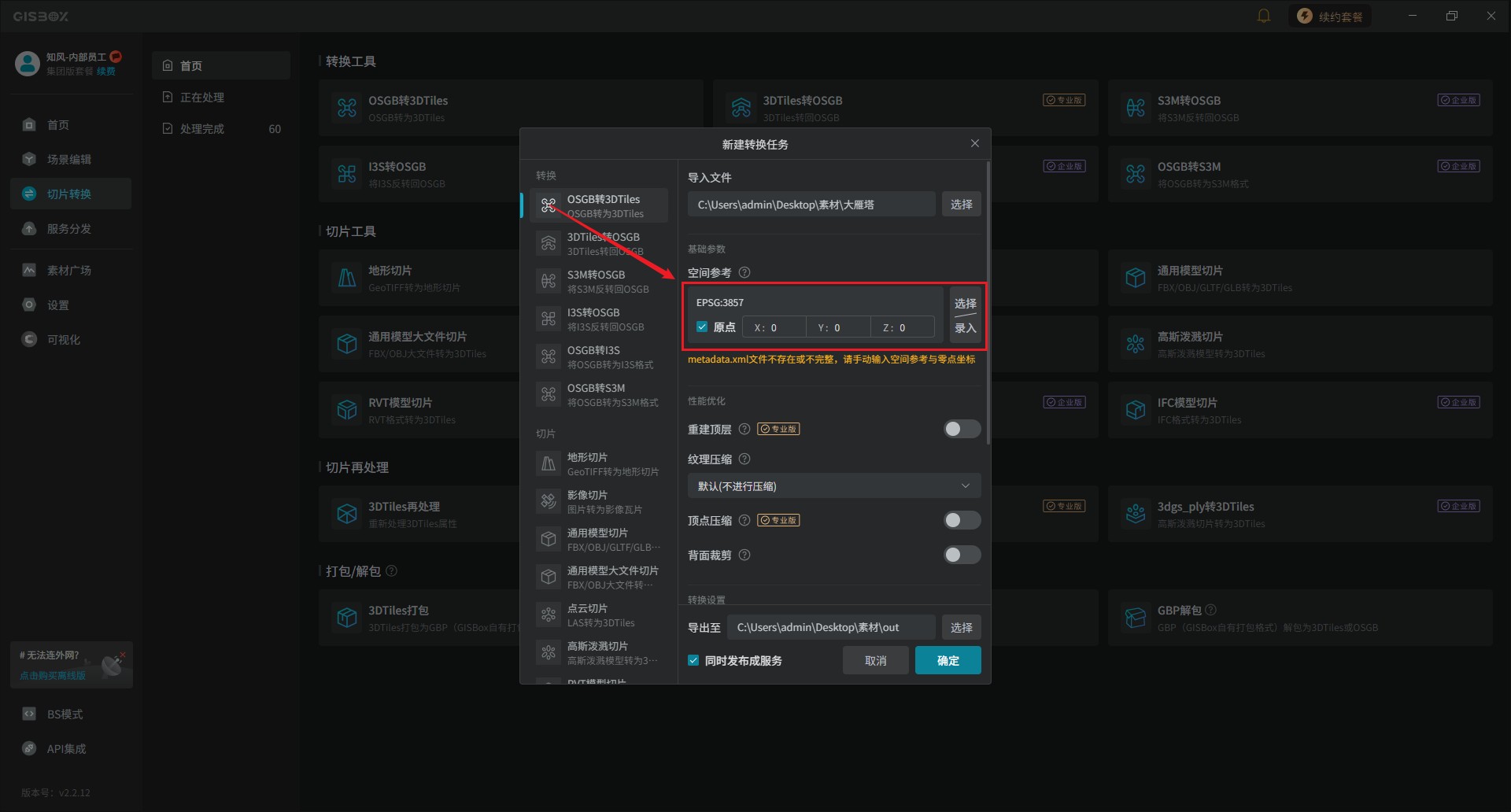
Task: Click 选择 to pick spatial reference
Action: click(x=966, y=303)
